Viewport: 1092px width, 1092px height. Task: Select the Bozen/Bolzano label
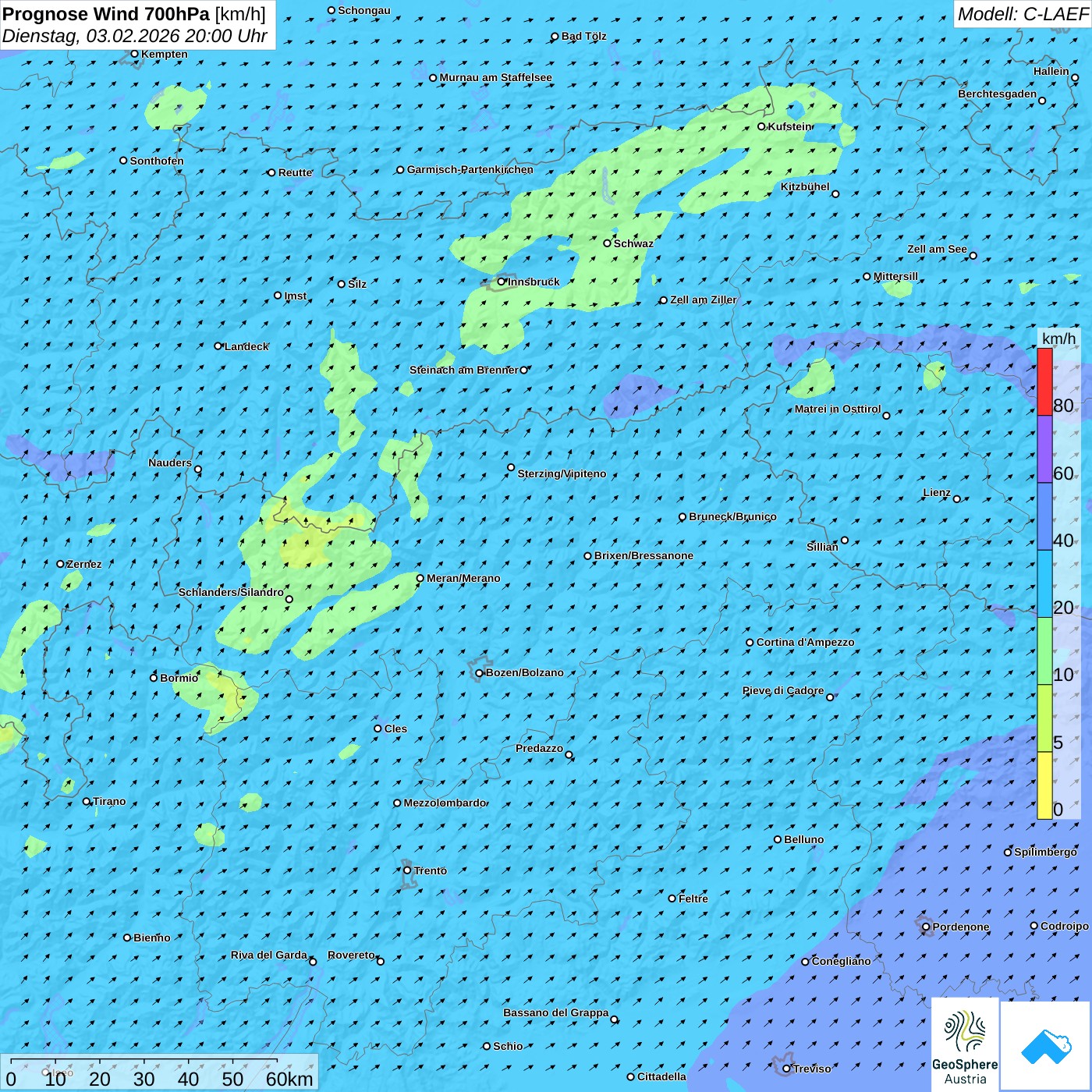(524, 672)
